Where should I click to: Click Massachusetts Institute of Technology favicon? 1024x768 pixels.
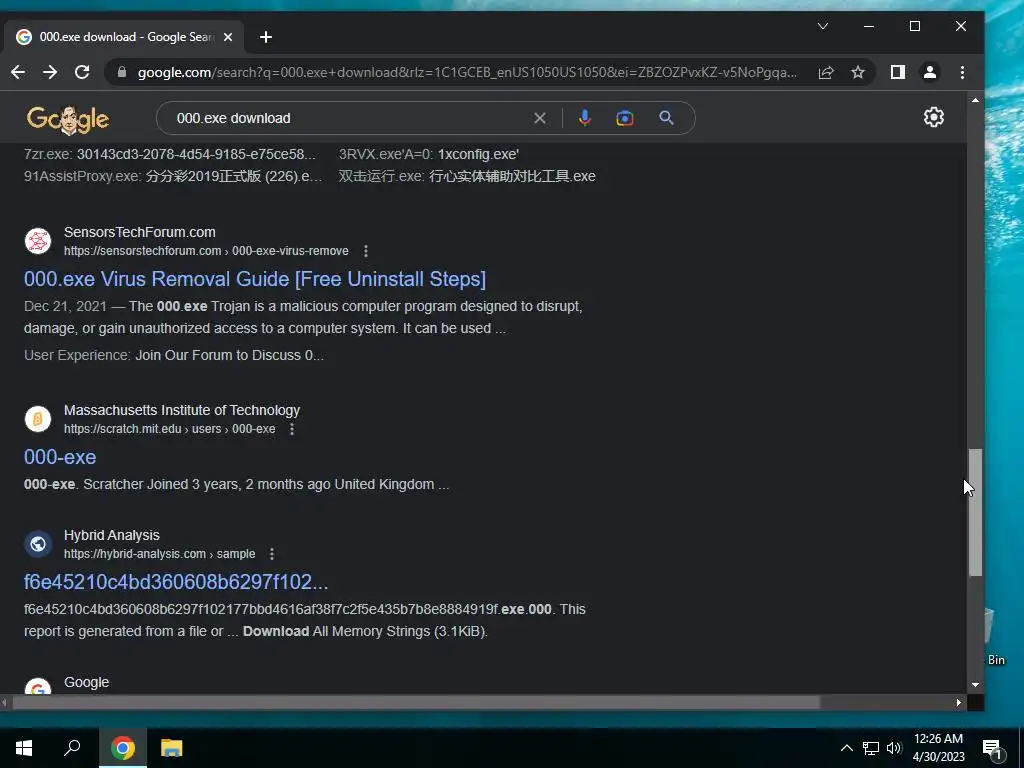pos(38,419)
